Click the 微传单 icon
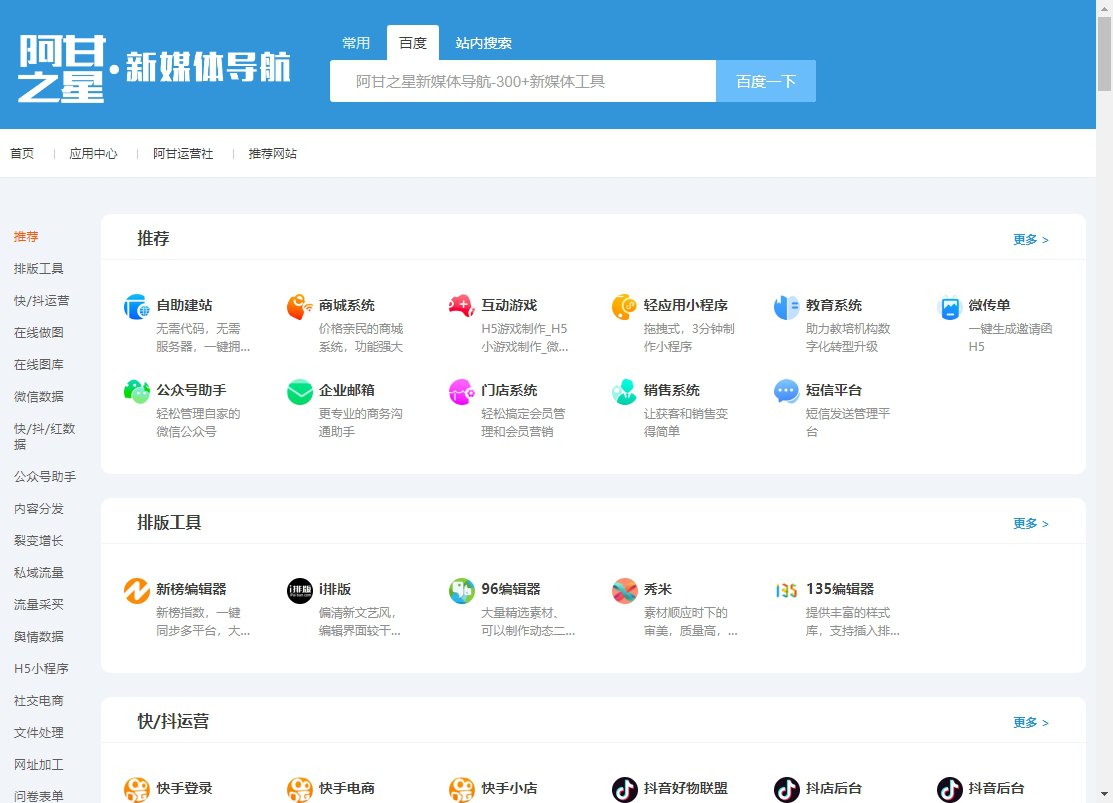Image resolution: width=1113 pixels, height=803 pixels. [950, 307]
